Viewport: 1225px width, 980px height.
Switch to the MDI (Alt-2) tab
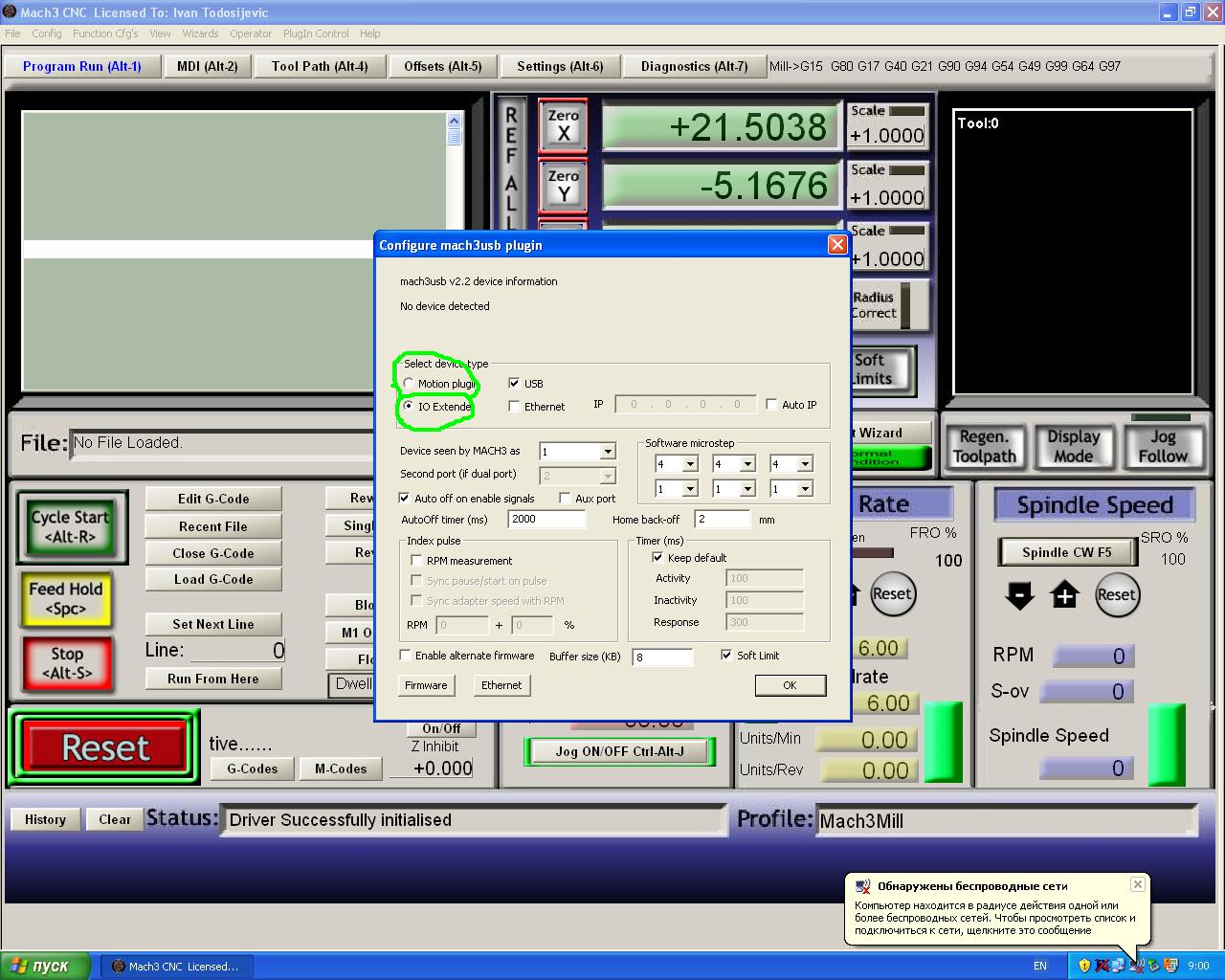(x=207, y=66)
